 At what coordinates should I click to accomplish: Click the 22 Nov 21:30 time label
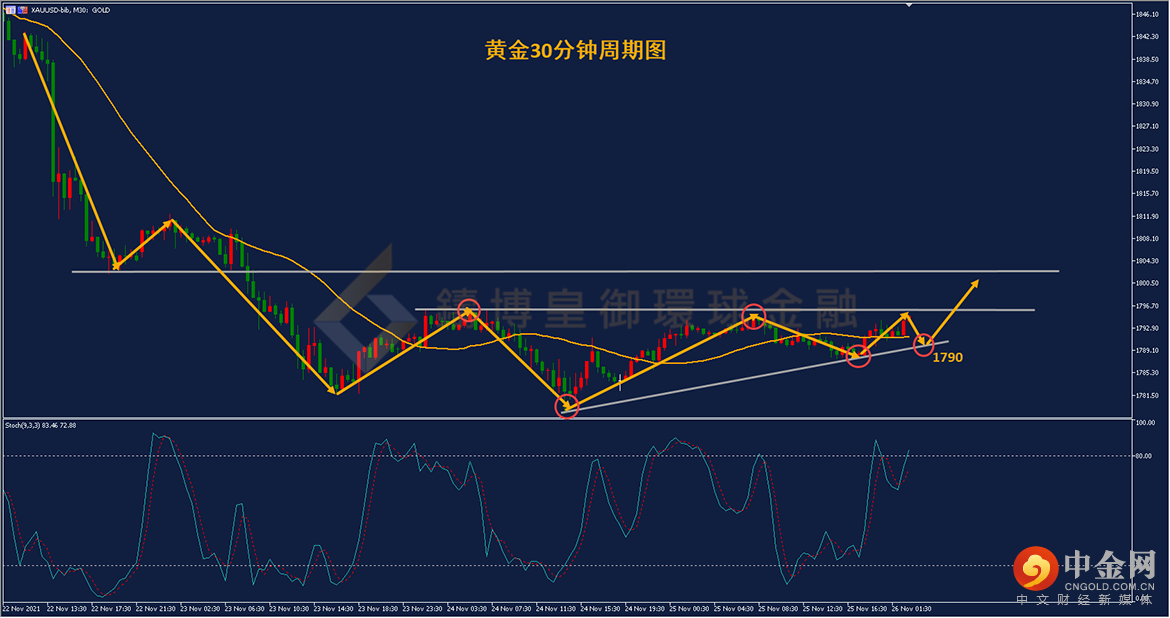156,609
